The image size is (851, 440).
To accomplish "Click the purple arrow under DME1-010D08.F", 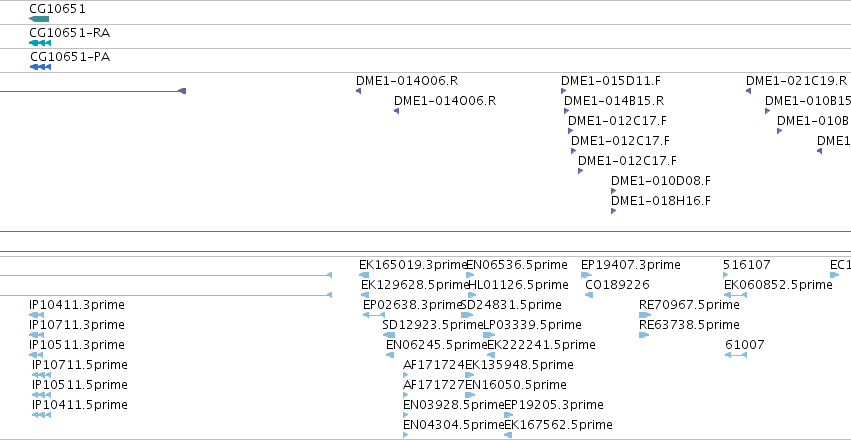I will [614, 191].
